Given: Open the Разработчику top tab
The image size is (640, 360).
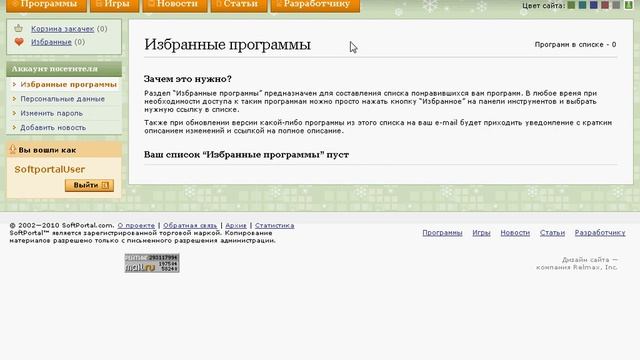Looking at the screenshot, I should pyautogui.click(x=315, y=5).
